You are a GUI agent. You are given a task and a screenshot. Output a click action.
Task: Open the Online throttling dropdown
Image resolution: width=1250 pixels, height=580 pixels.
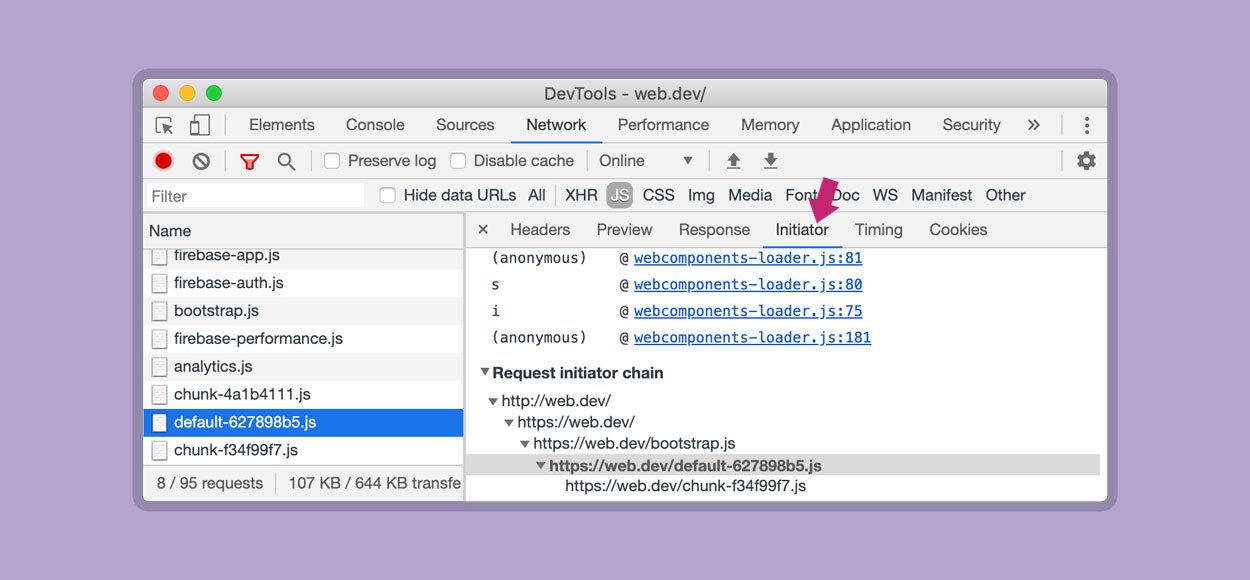coord(645,161)
